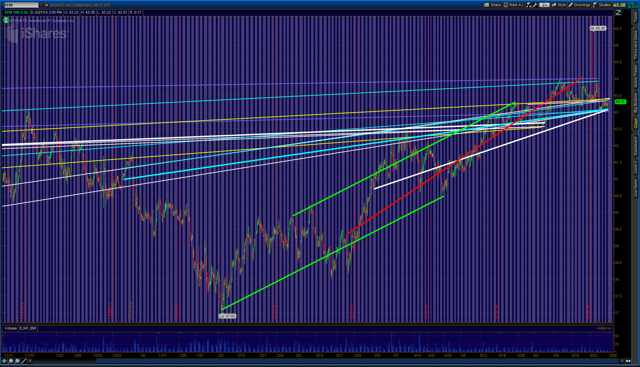Click the pan crosshair icon at bottom left

pos(5,361)
